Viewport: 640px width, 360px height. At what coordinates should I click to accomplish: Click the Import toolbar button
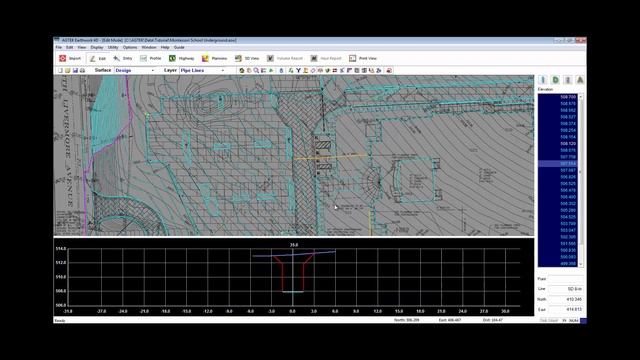pos(70,58)
